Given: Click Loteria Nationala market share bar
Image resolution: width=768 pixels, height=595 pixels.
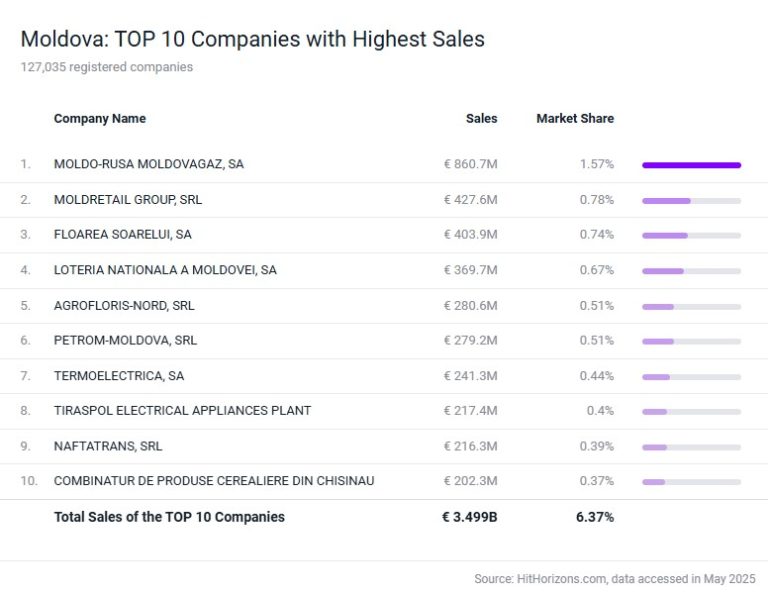Looking at the screenshot, I should coord(692,271).
